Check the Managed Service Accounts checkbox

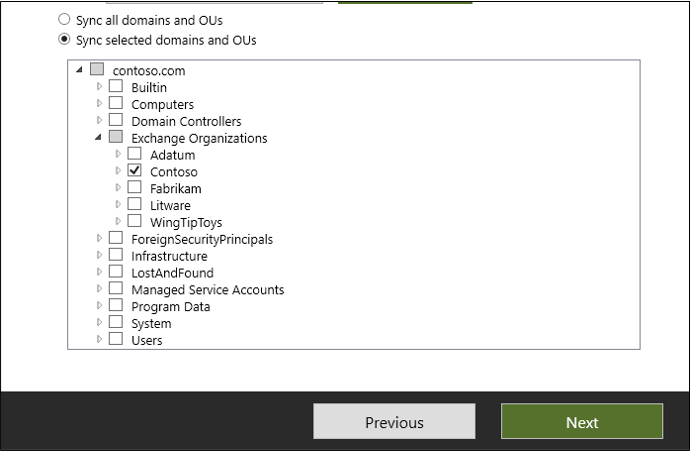(x=116, y=289)
